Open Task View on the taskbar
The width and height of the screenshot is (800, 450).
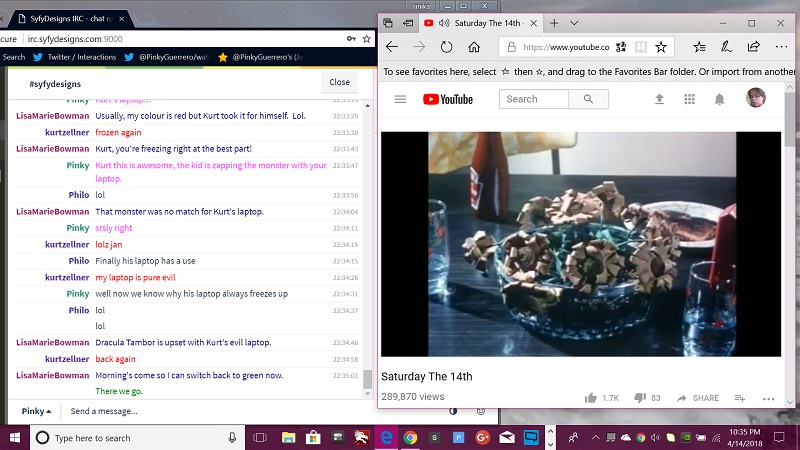(260, 438)
